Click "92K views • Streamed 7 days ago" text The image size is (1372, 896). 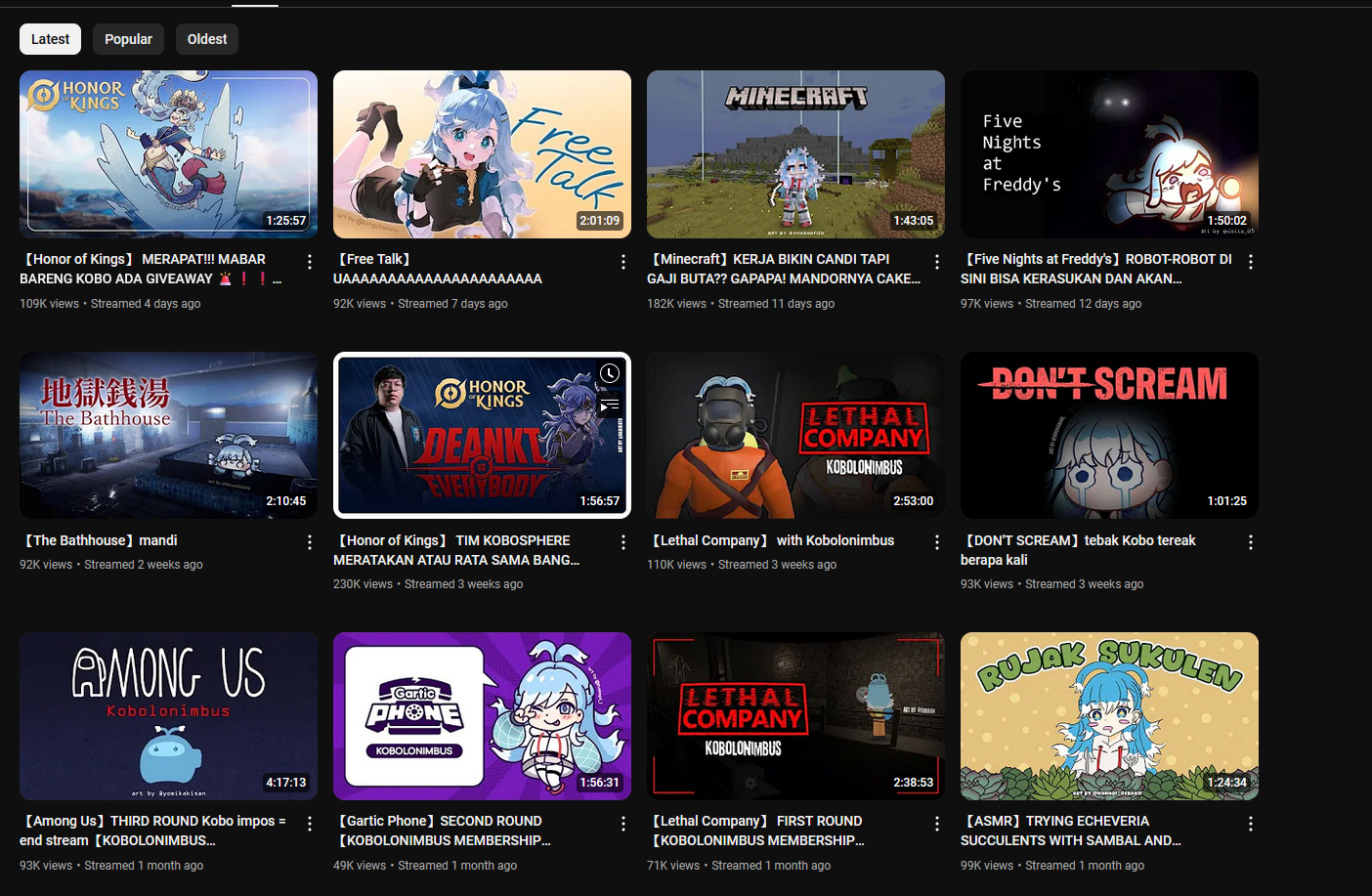(x=420, y=304)
